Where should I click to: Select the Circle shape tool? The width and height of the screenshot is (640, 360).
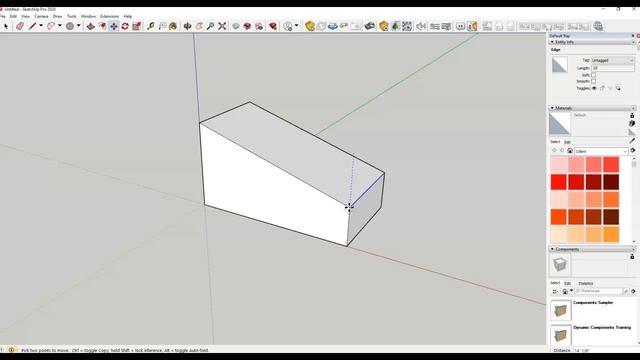[70, 26]
